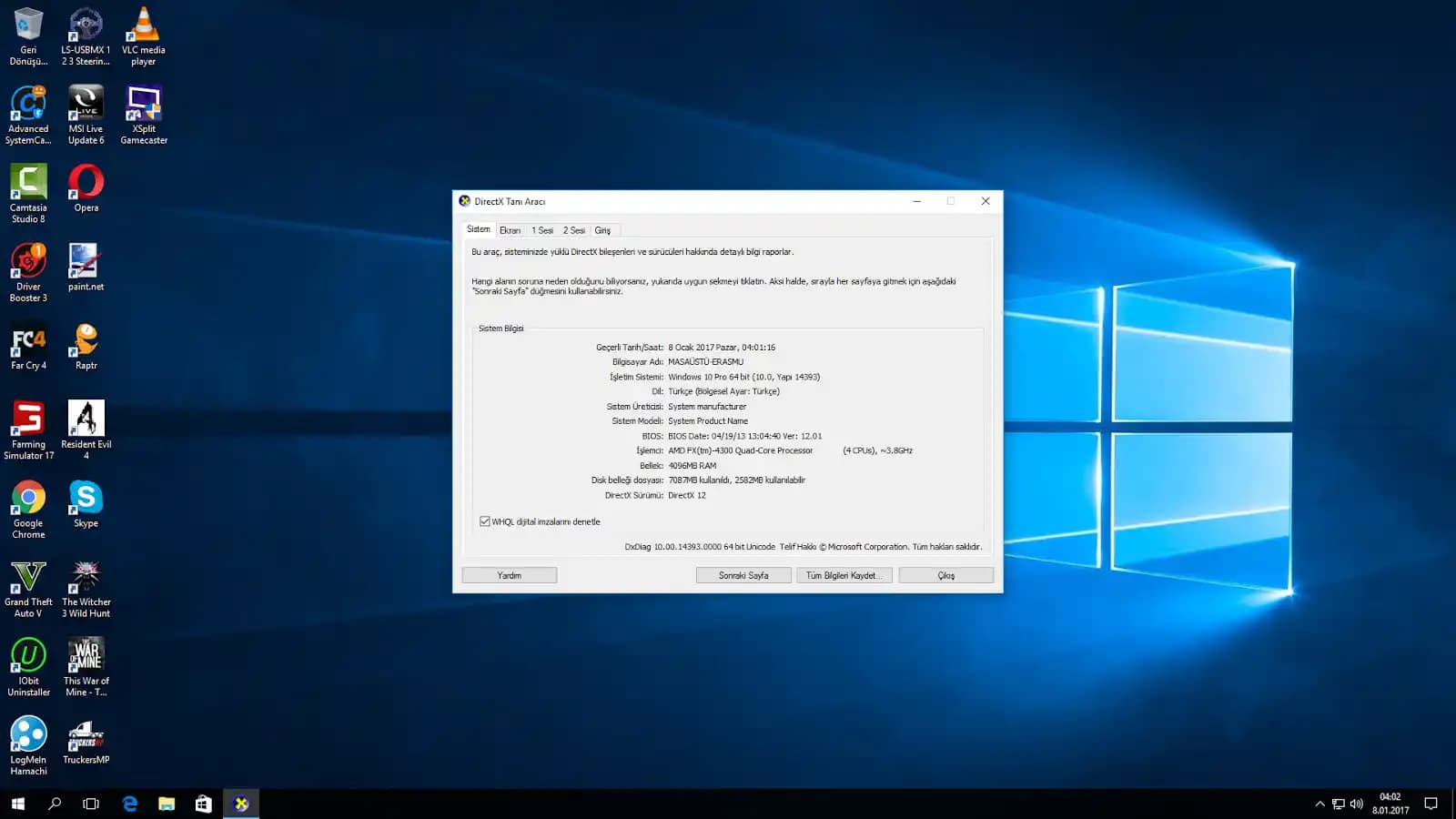Toggle WHQL dijital imzalarını denetle checkbox
1456x819 pixels.
485,521
